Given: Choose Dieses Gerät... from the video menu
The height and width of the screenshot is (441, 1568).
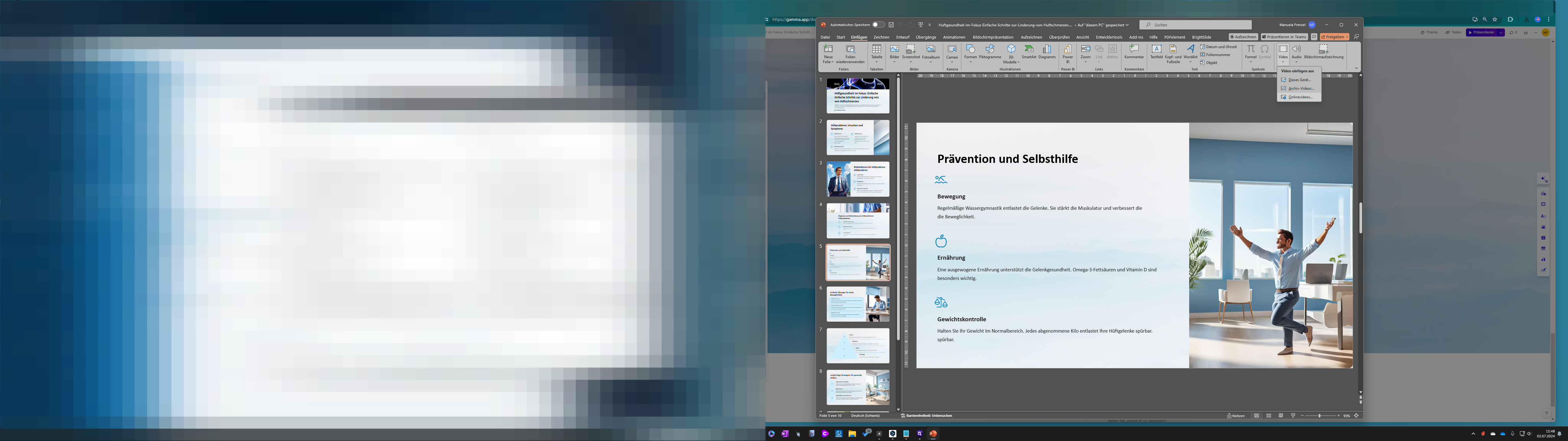Looking at the screenshot, I should (x=1299, y=80).
